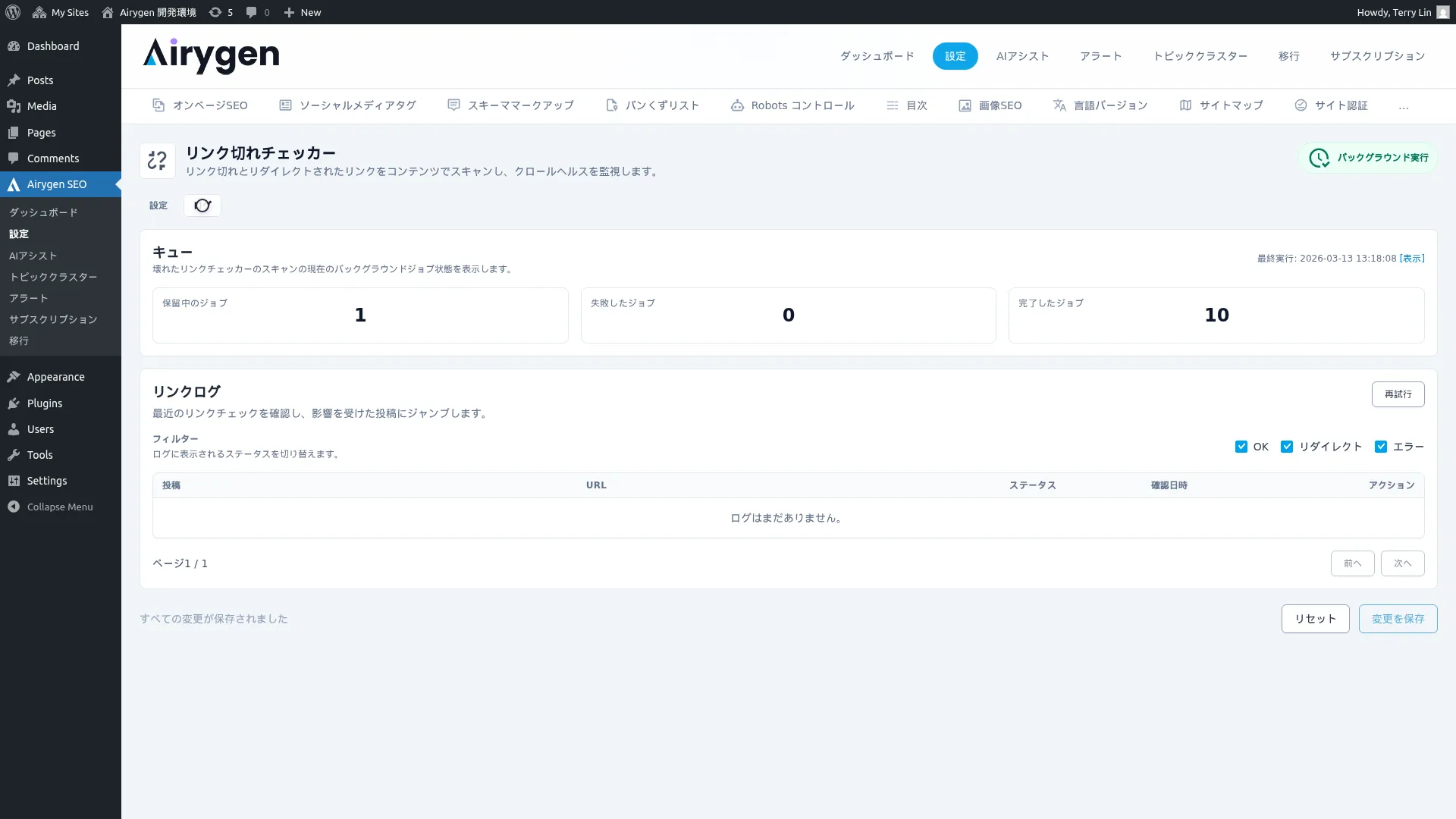
Task: Collapse the admin sidebar menu
Action: point(61,507)
